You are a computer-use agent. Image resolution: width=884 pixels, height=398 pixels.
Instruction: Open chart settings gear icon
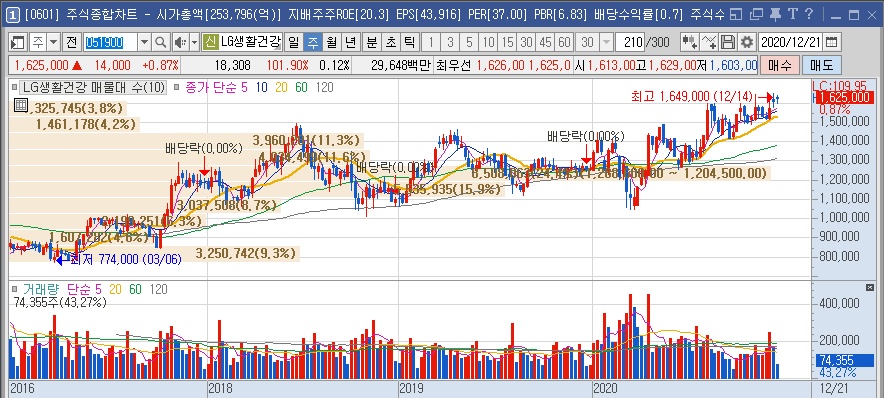click(x=747, y=42)
